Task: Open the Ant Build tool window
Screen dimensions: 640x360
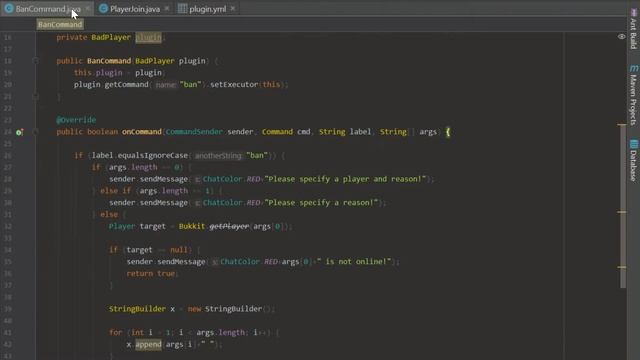Action: click(633, 29)
